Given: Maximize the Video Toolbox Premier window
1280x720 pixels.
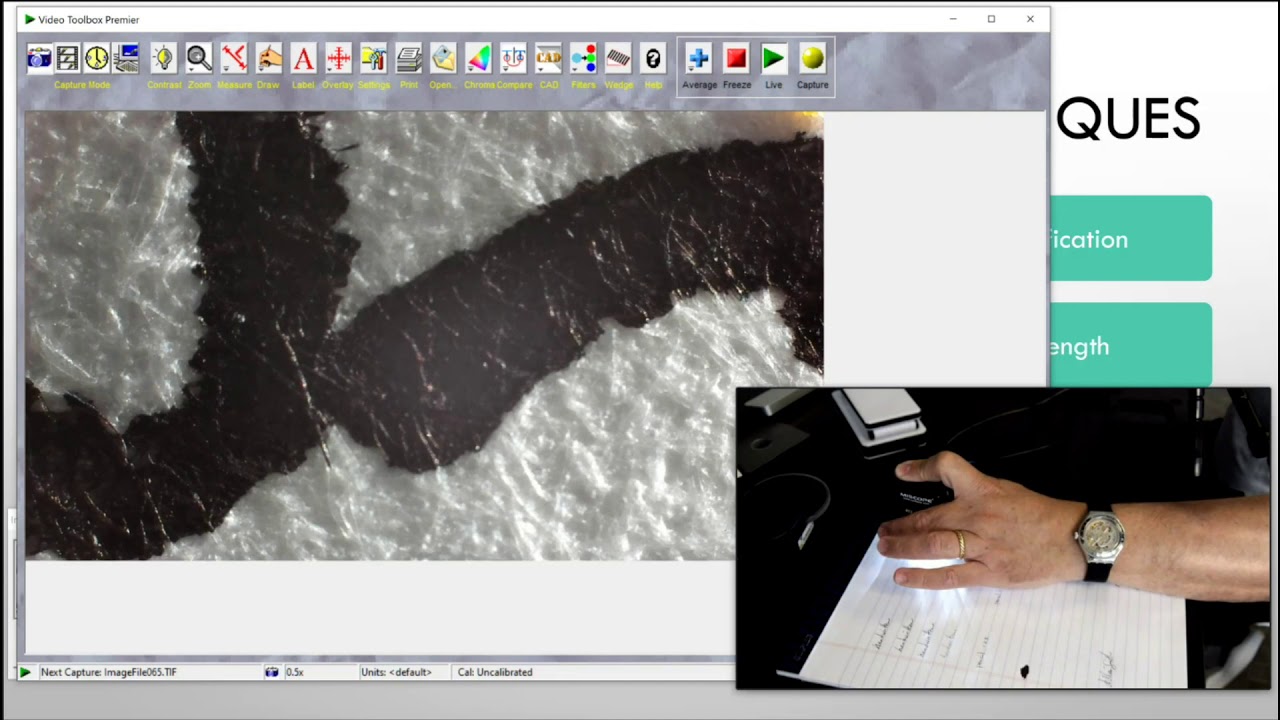Looking at the screenshot, I should [991, 19].
